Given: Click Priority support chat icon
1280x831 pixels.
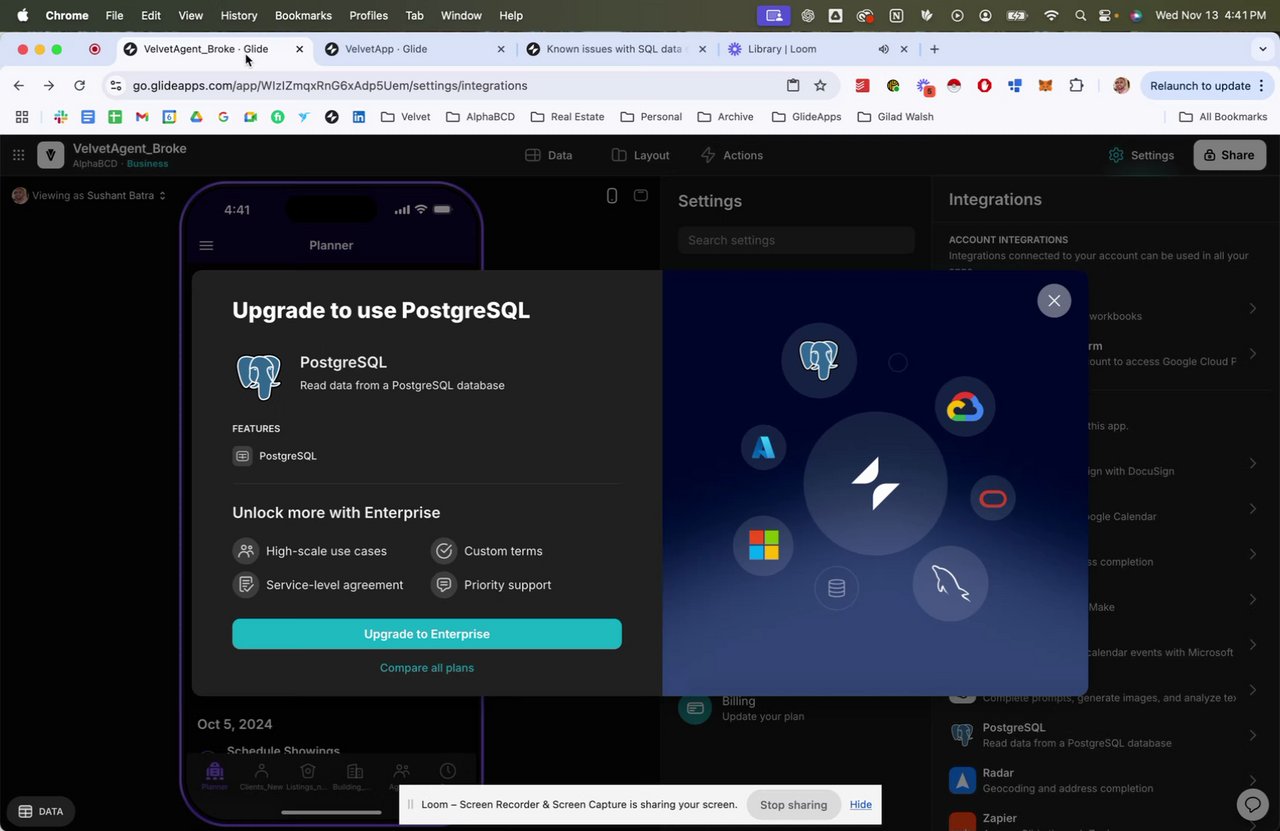Looking at the screenshot, I should (444, 585).
